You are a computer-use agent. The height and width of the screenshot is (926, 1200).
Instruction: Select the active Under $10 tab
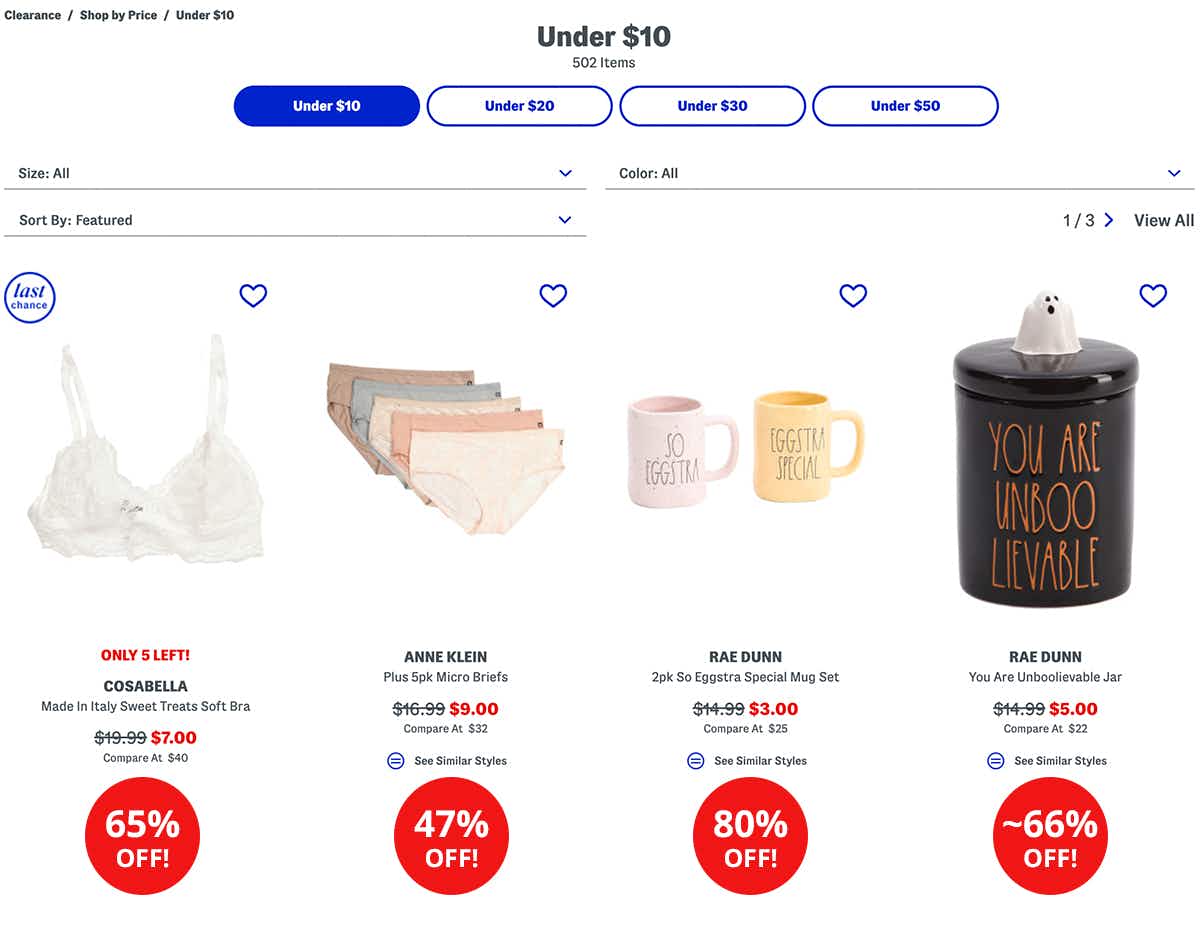327,106
